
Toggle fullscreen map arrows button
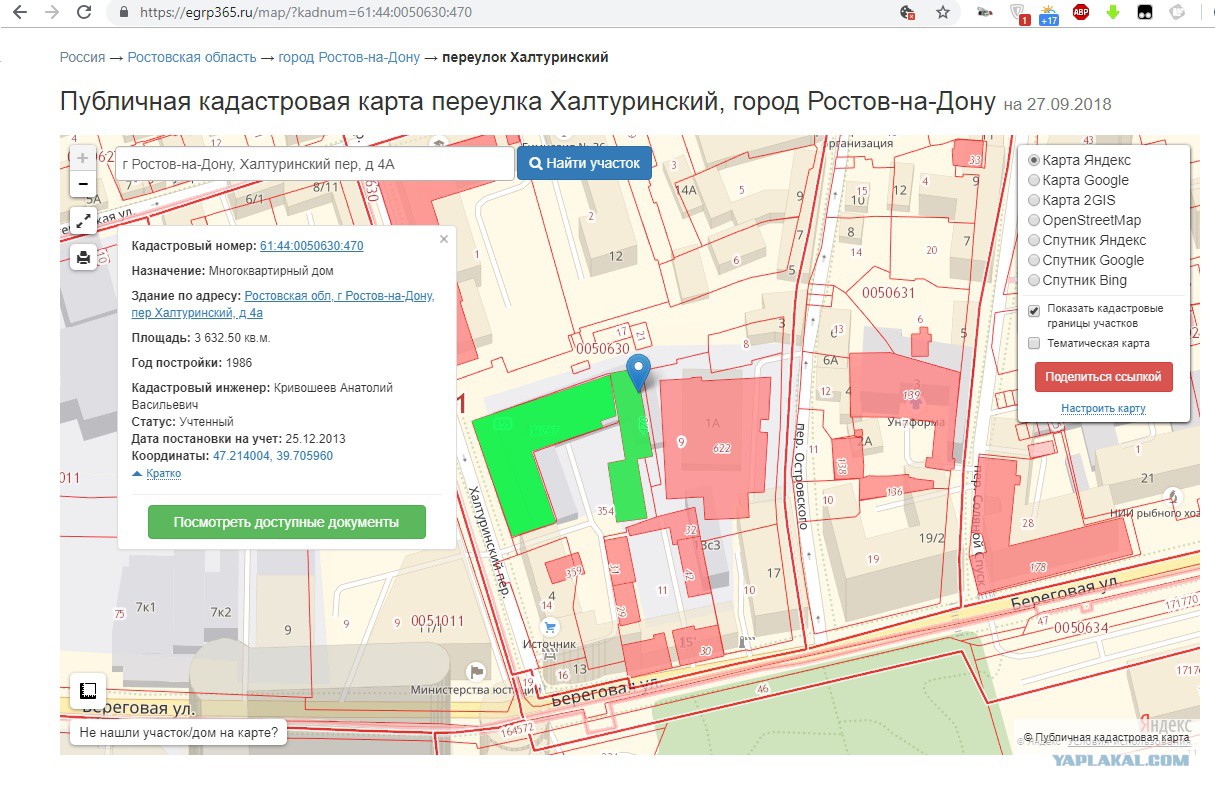tap(83, 221)
